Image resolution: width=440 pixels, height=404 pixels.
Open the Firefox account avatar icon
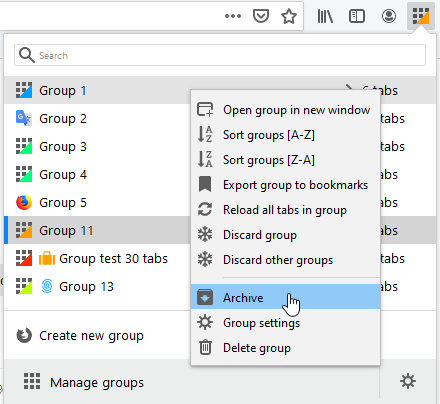click(x=389, y=16)
